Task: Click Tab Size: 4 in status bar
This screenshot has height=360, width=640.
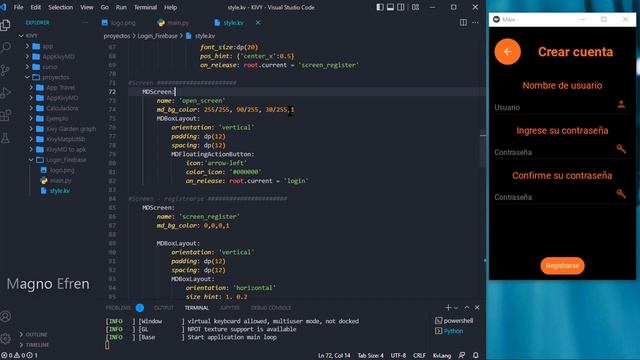Action: click(x=370, y=356)
